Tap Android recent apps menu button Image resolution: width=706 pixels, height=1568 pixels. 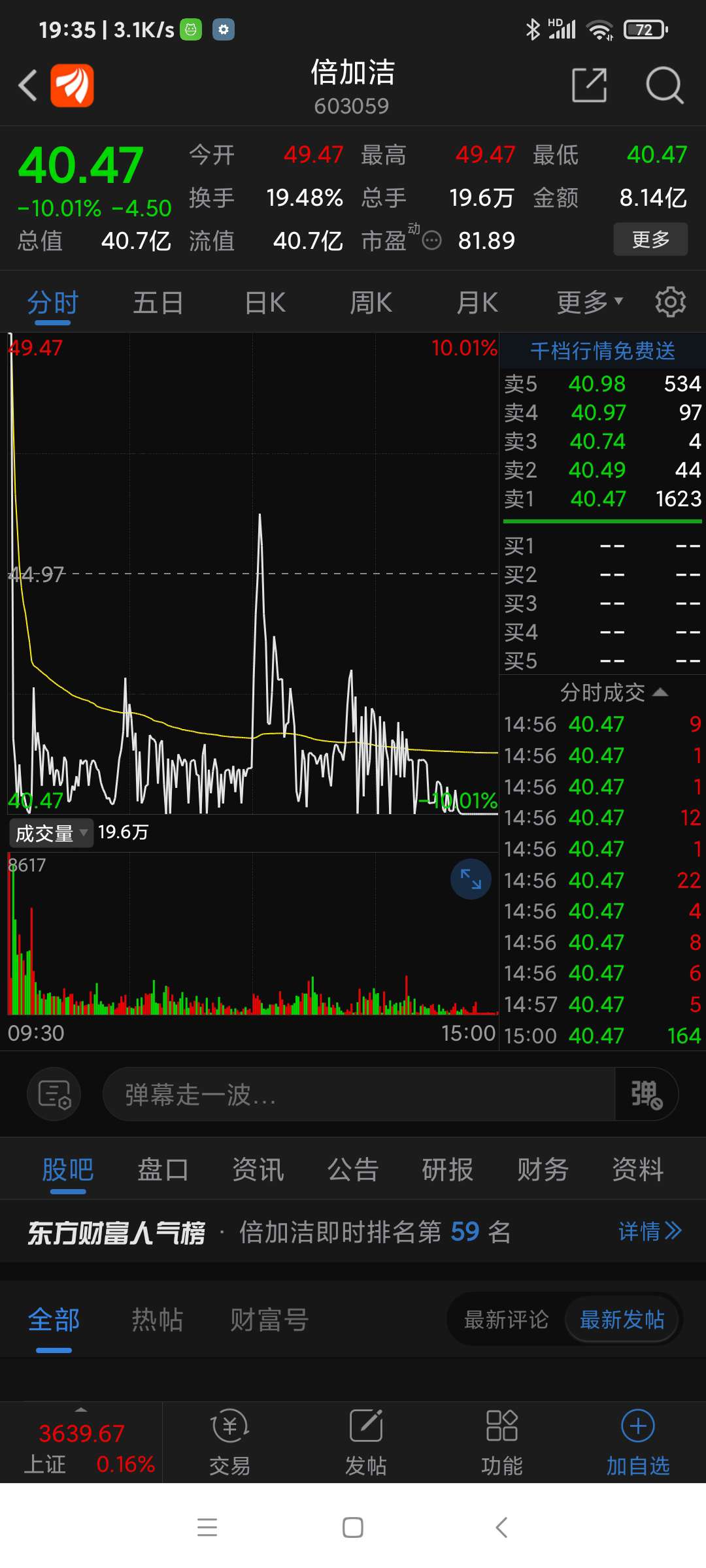(x=207, y=1527)
